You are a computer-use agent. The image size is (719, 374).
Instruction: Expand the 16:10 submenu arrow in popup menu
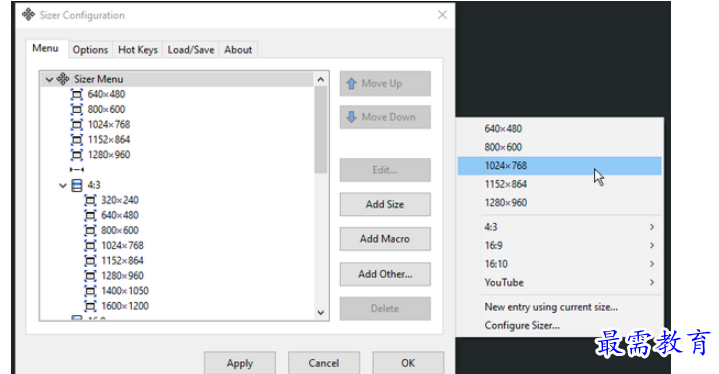tap(652, 264)
